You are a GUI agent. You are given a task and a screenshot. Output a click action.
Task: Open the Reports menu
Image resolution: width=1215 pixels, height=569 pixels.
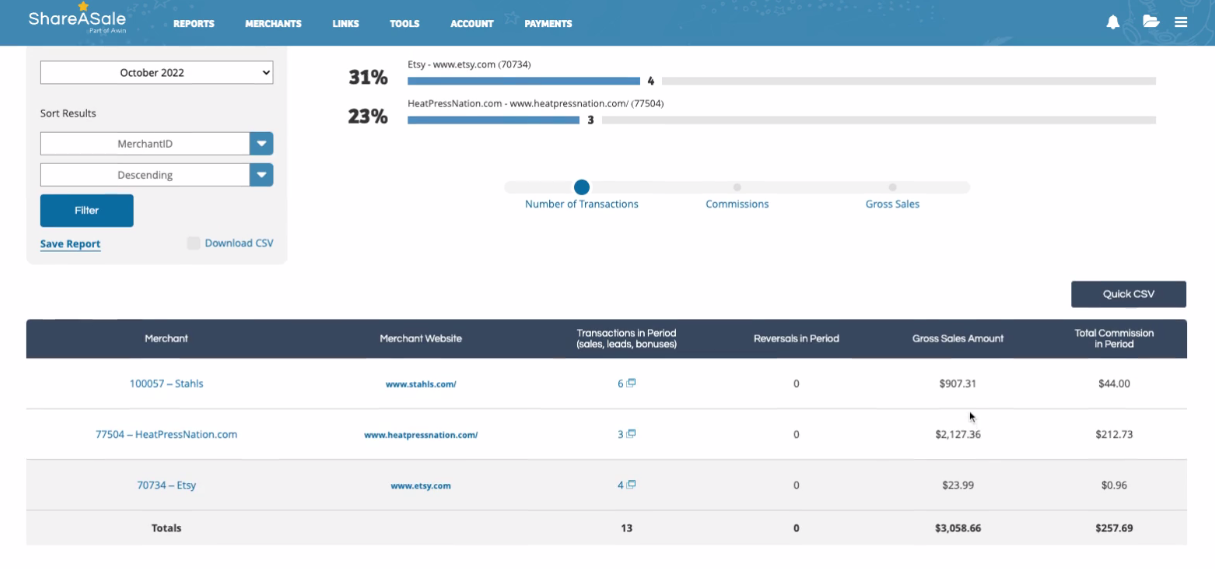pos(194,23)
